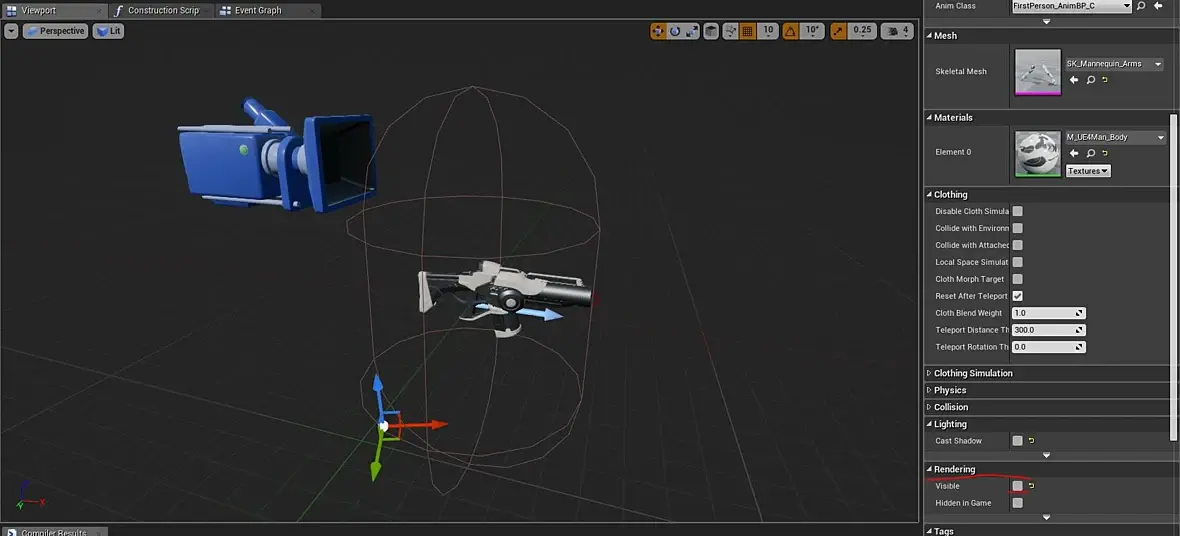Expand the Clothing Simulation section
This screenshot has width=1180, height=536.
click(x=929, y=373)
